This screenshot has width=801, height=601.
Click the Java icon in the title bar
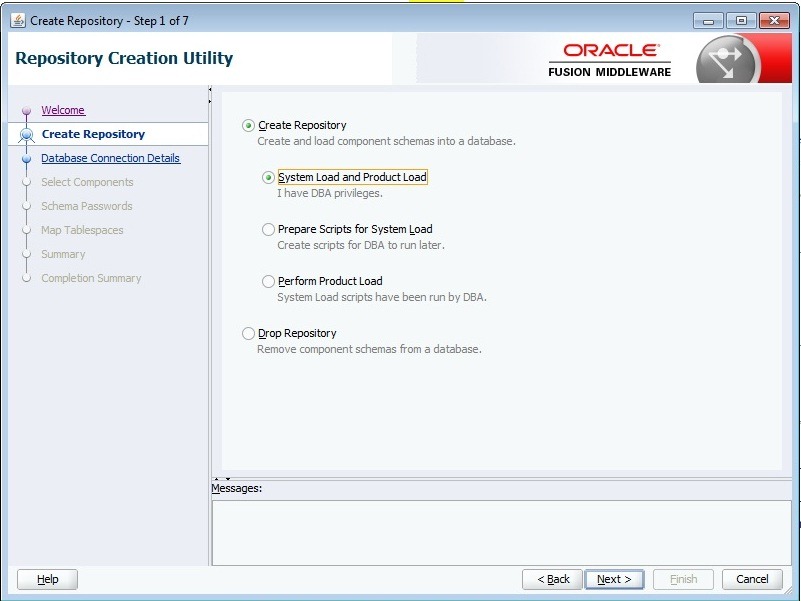[18, 20]
